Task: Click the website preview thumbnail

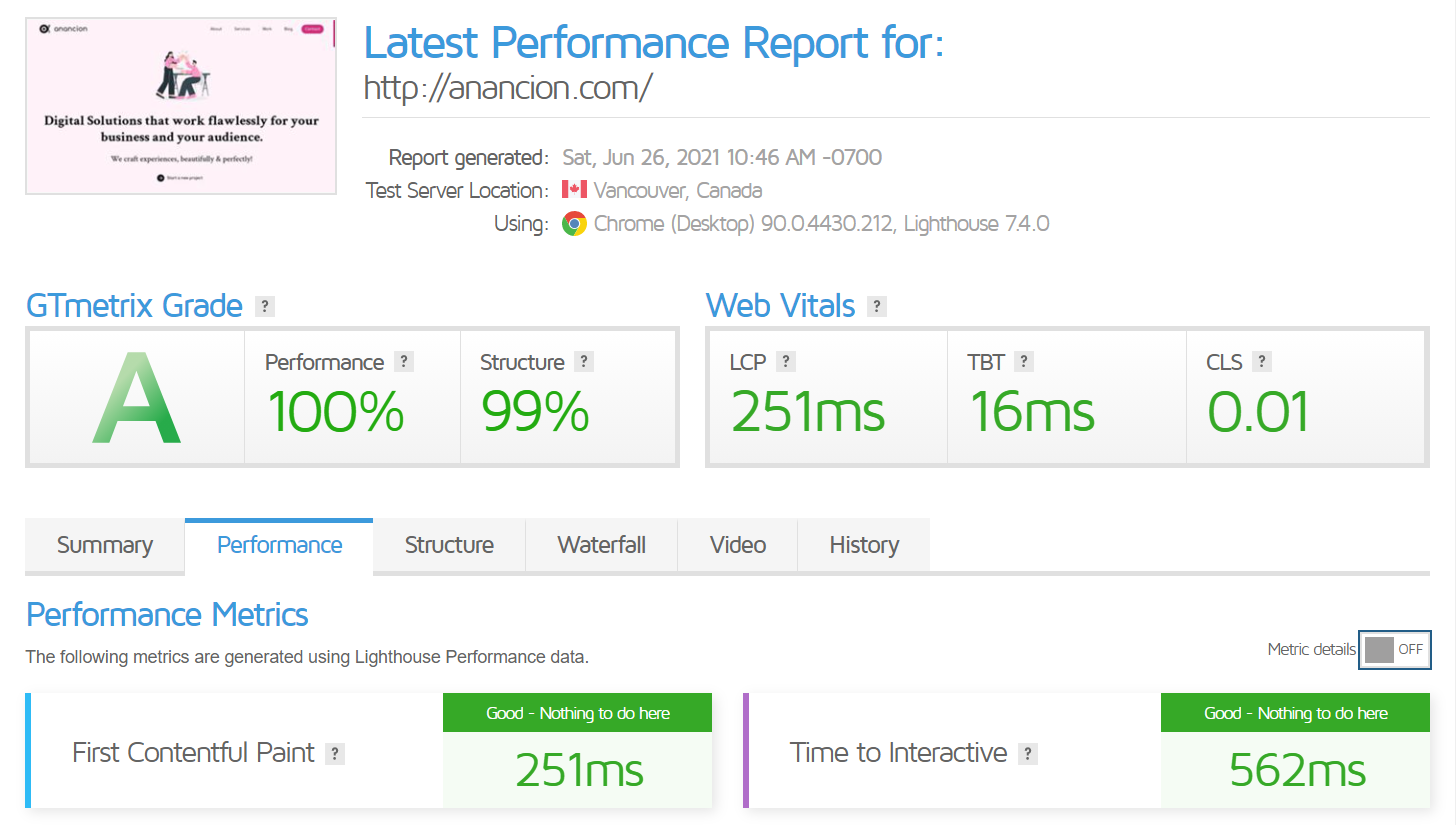Action: point(181,105)
